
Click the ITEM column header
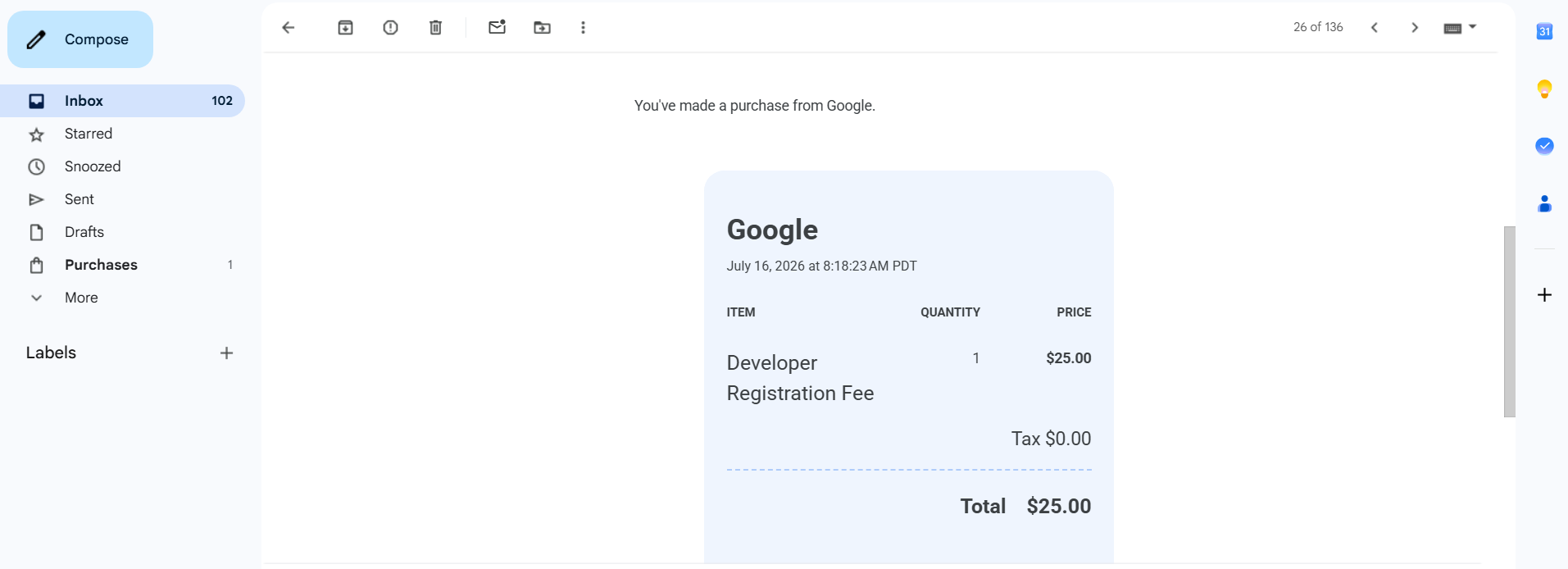(741, 312)
